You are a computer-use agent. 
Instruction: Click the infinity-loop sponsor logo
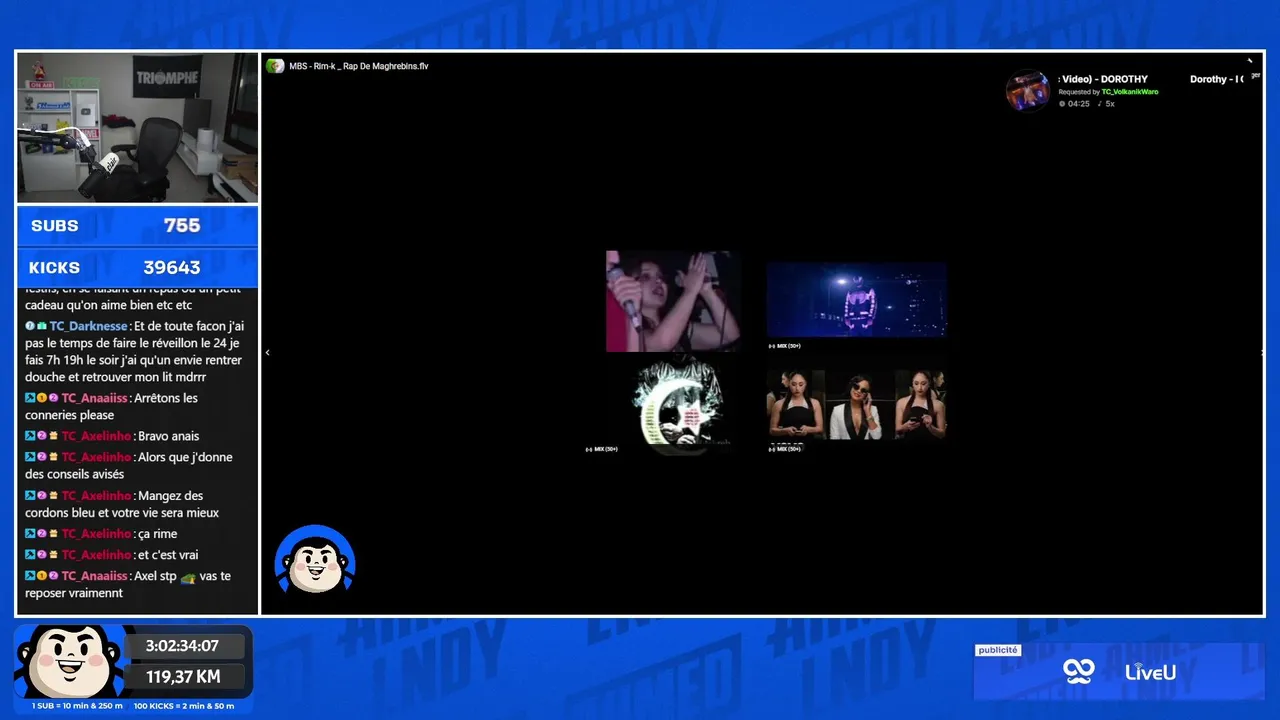tap(1079, 672)
